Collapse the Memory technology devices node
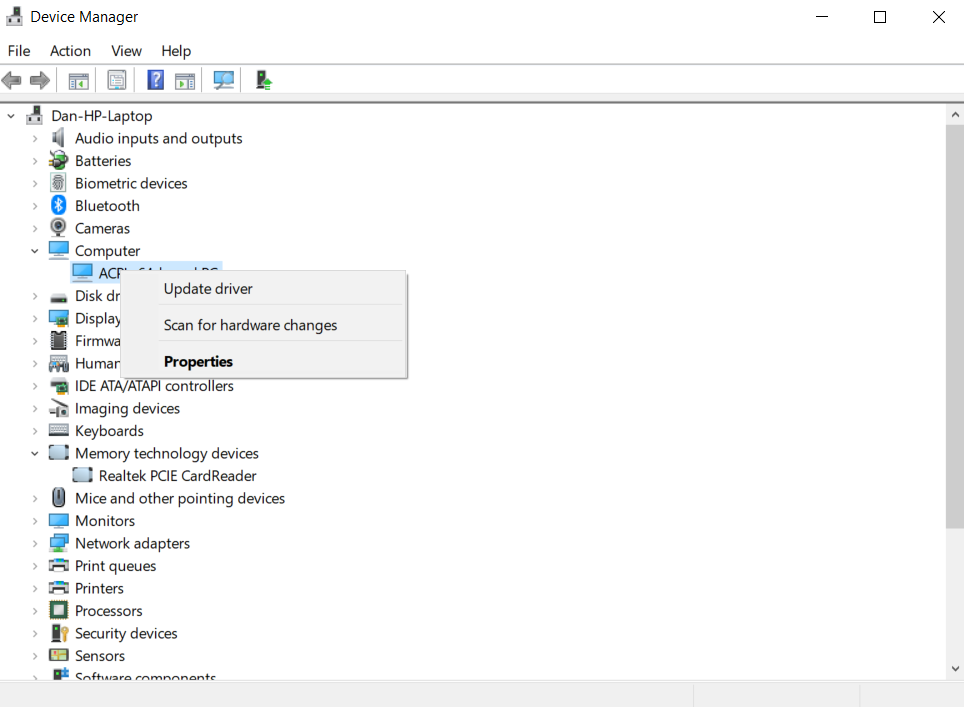The width and height of the screenshot is (964, 707). click(x=35, y=454)
